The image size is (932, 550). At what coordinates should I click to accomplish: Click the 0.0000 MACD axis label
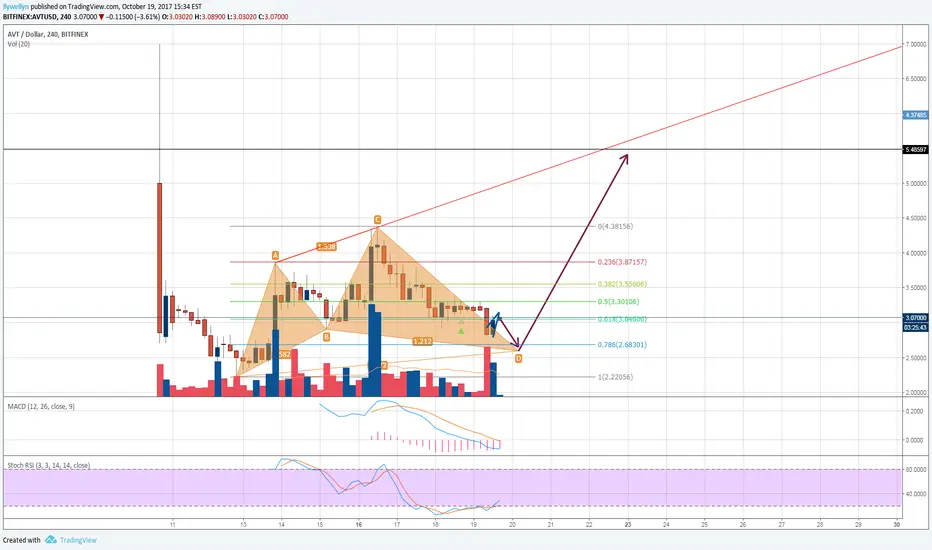click(x=915, y=441)
